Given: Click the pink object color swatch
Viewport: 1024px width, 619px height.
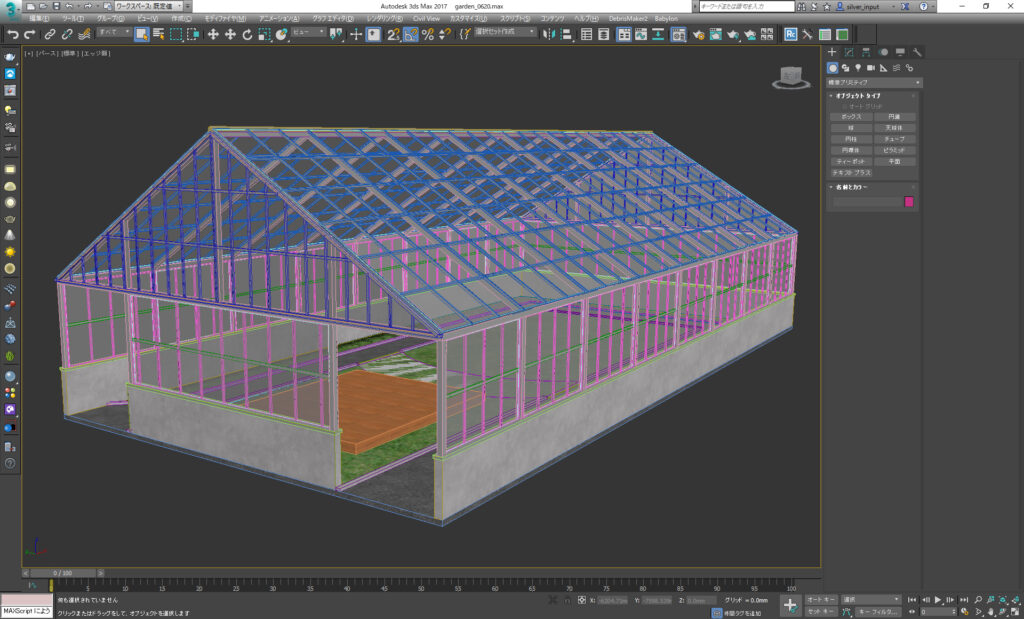Looking at the screenshot, I should (x=909, y=201).
